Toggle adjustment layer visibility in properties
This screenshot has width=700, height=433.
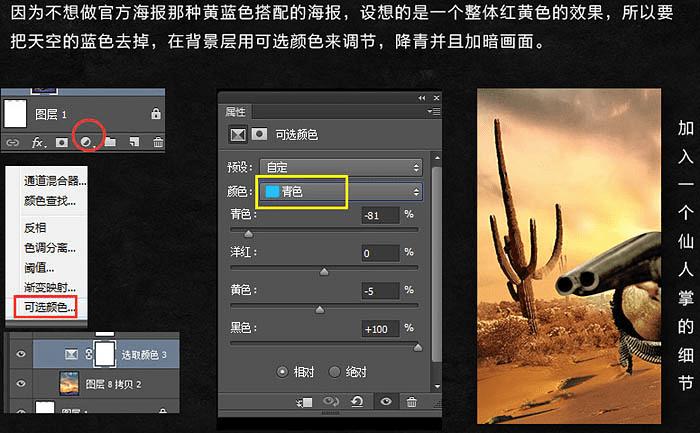386,401
